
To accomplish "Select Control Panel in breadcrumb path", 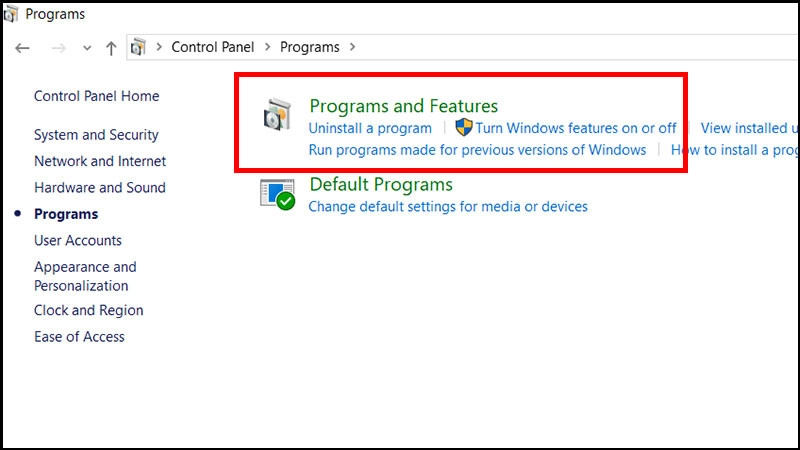I will click(x=212, y=47).
